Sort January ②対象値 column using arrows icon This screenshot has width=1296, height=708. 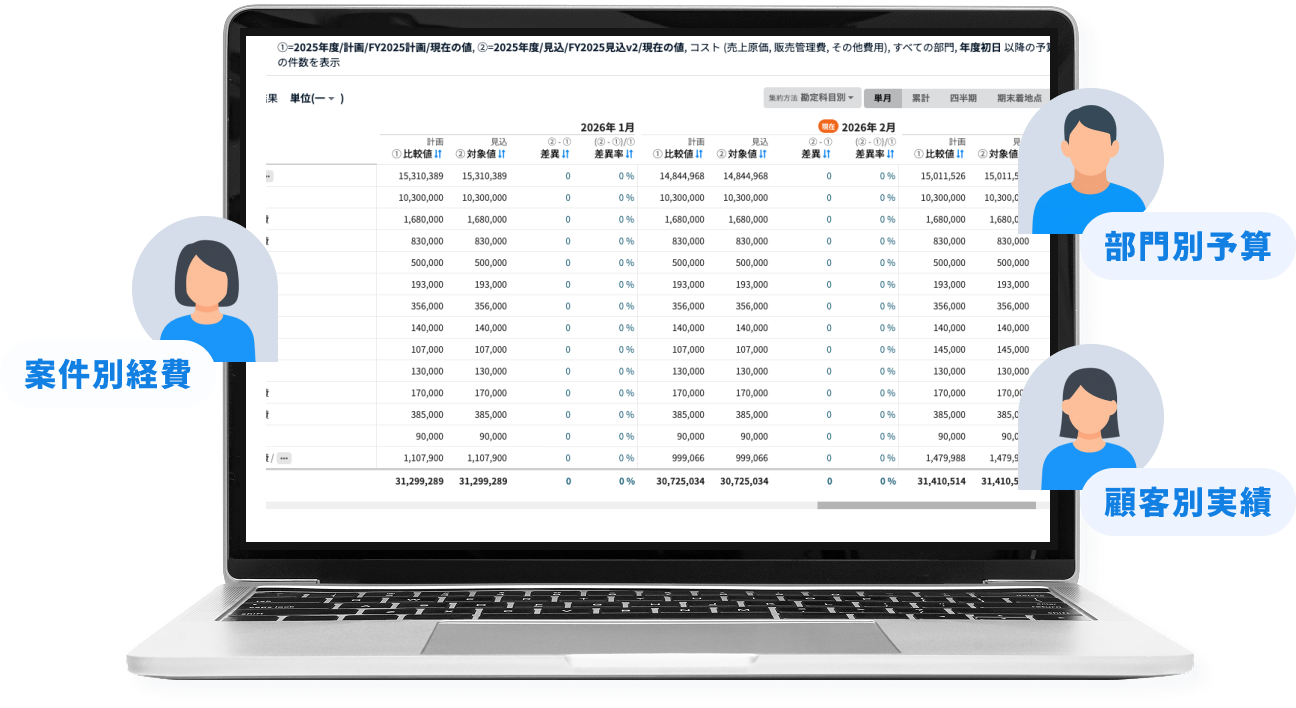point(502,154)
